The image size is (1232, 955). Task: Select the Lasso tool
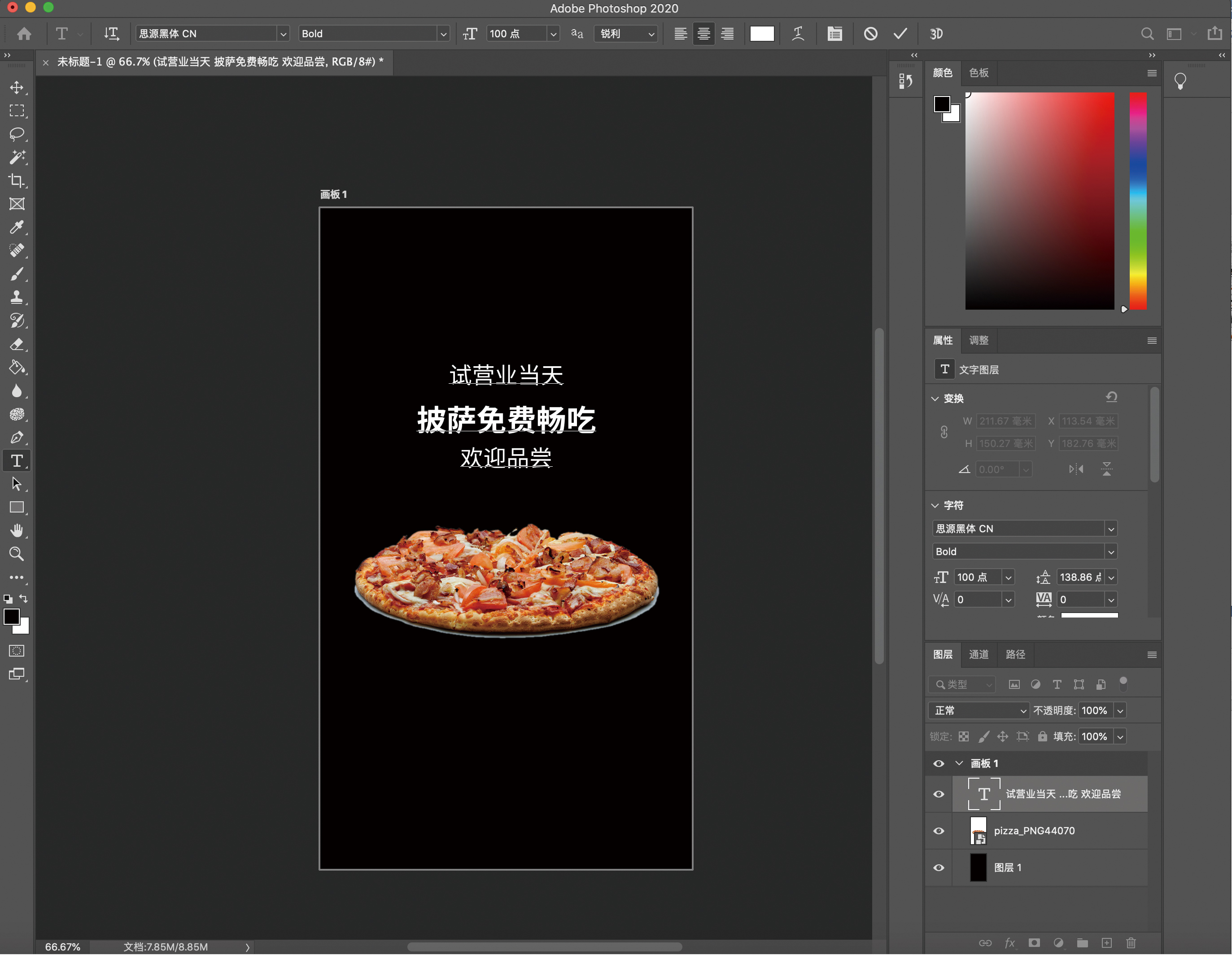(17, 134)
